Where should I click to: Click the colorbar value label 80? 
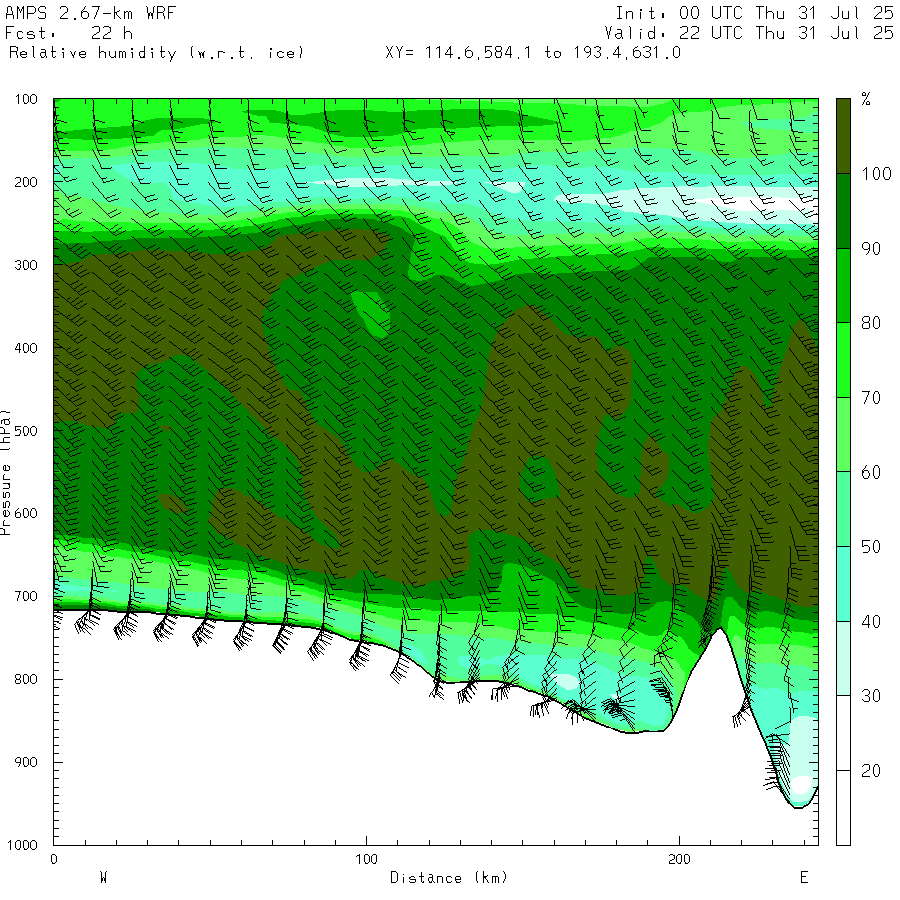click(871, 323)
